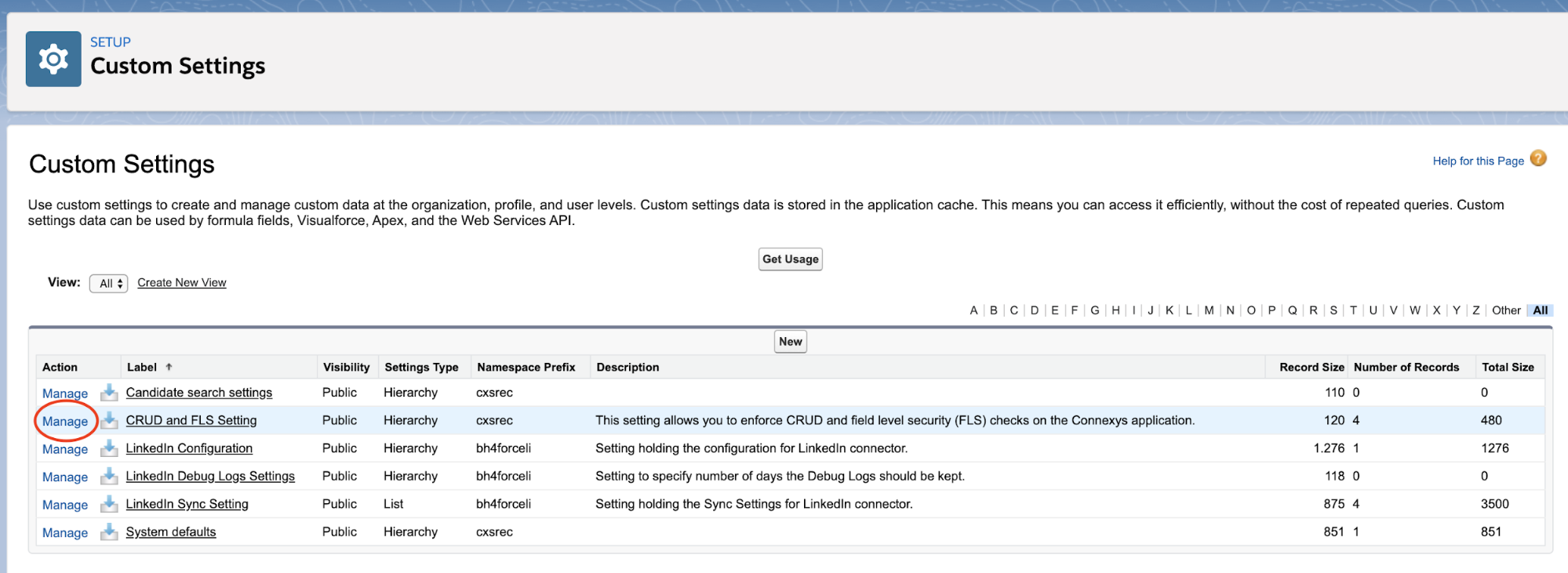Open the LinkedIn Debug Logs Settings label link
The width and height of the screenshot is (1568, 573).
[x=210, y=476]
